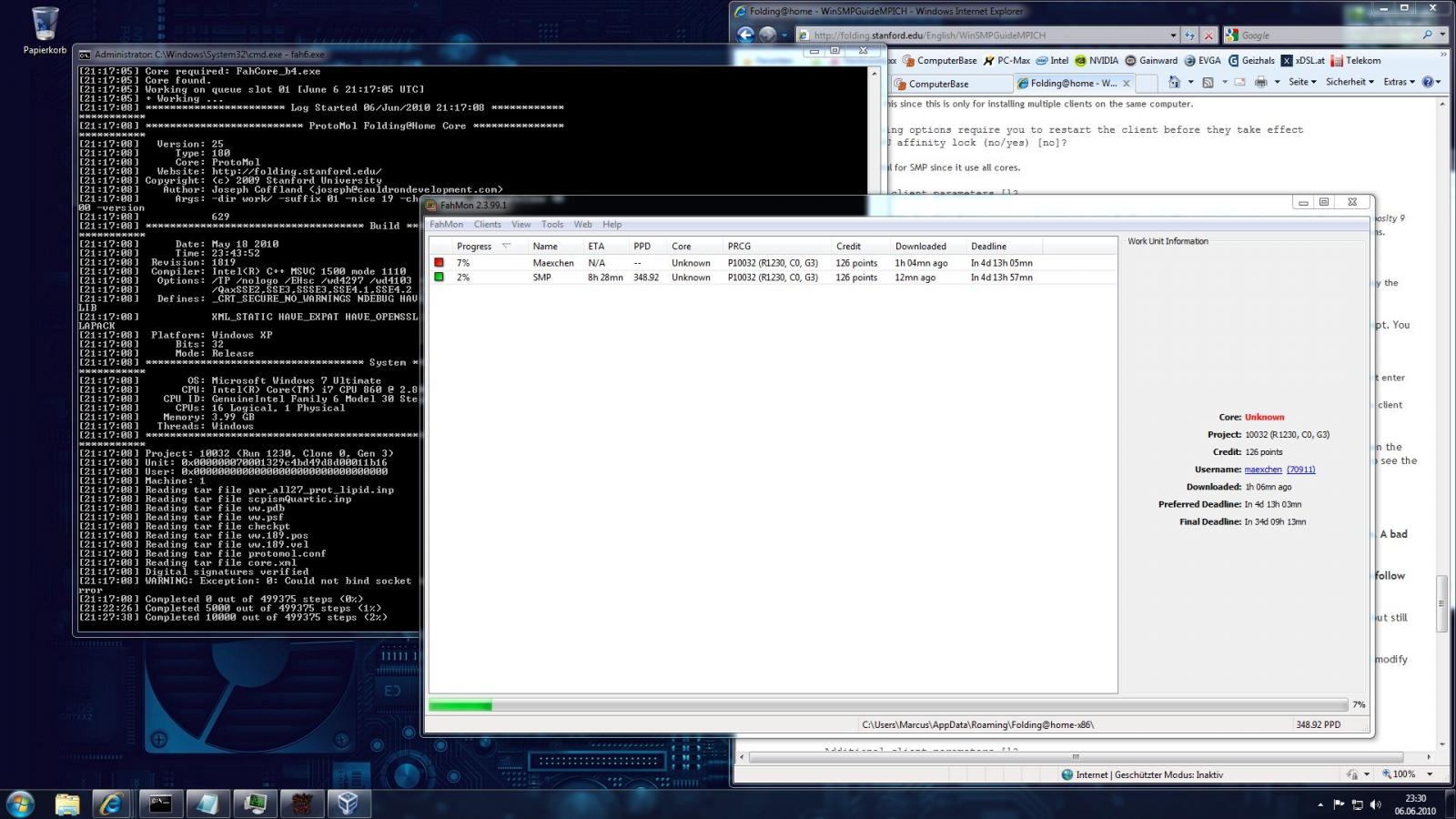This screenshot has width=1456, height=819.
Task: Click the Maechen client name
Action: click(553, 263)
